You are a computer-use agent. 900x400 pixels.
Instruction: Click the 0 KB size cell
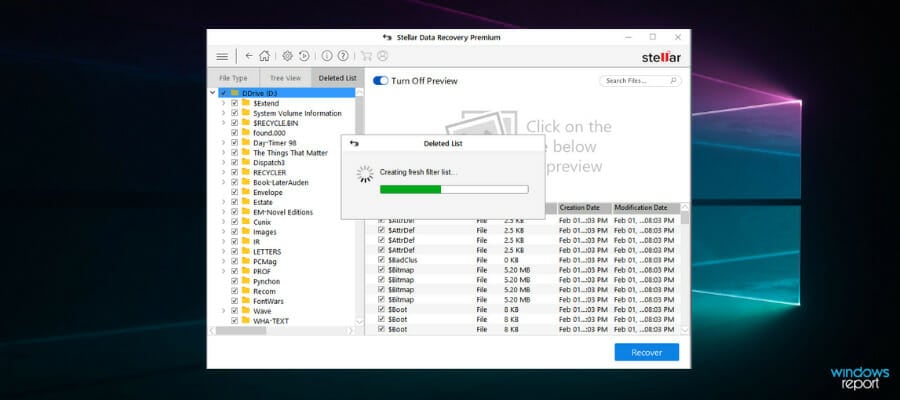[512, 259]
